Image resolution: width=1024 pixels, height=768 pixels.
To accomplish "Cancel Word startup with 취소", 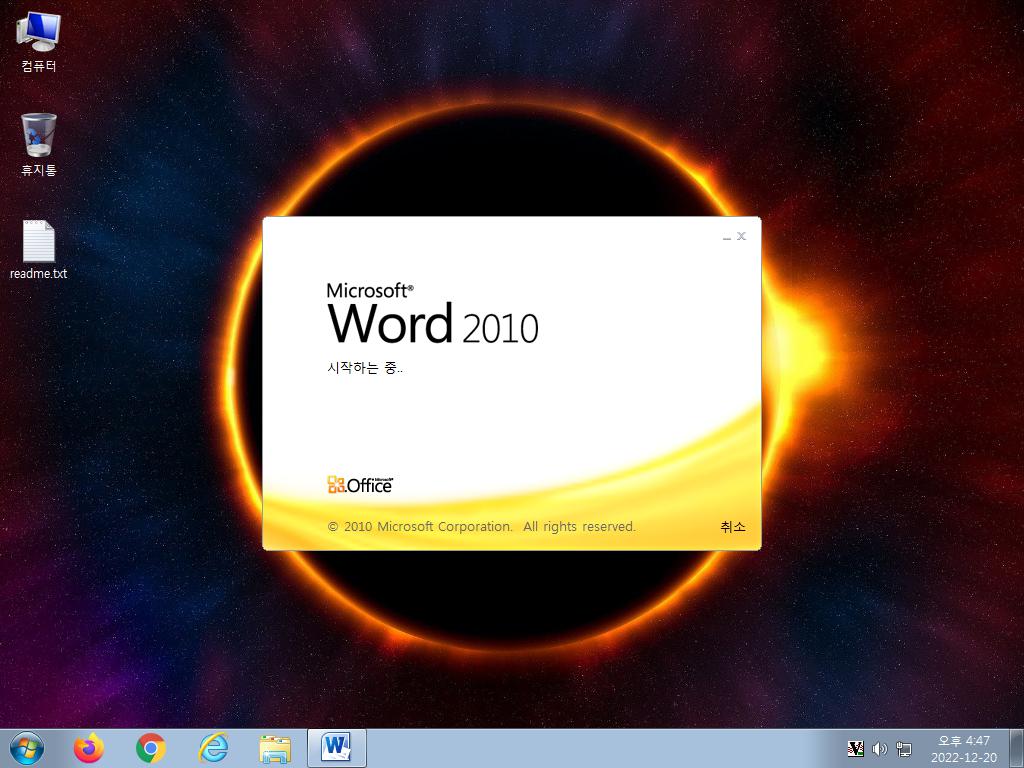I will (x=733, y=526).
